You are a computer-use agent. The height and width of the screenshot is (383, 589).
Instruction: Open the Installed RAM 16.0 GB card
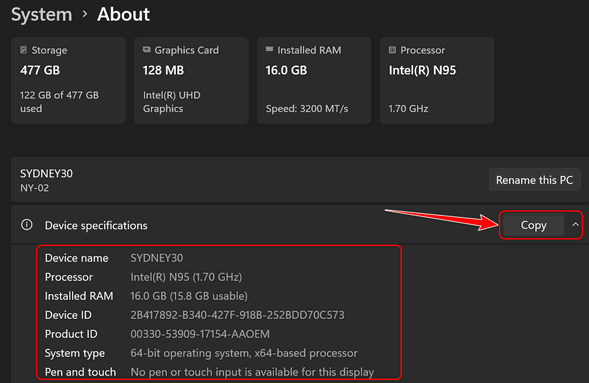pos(314,80)
